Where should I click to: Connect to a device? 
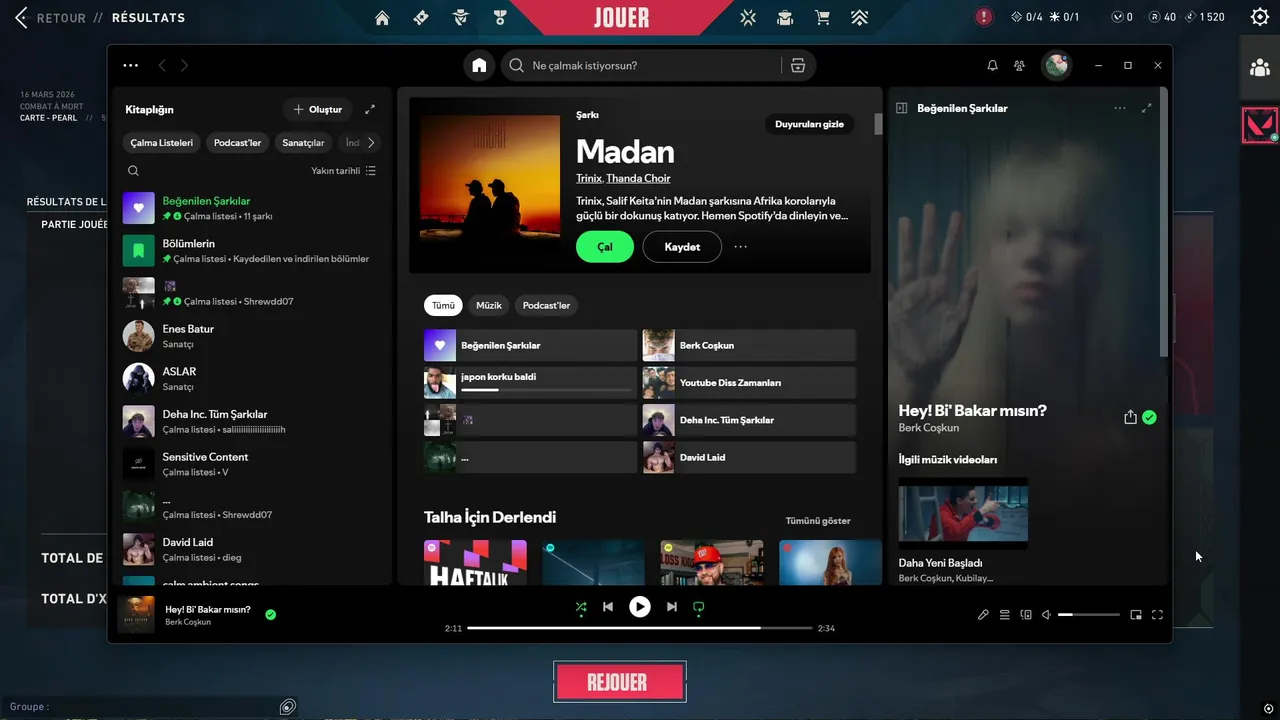[1026, 615]
